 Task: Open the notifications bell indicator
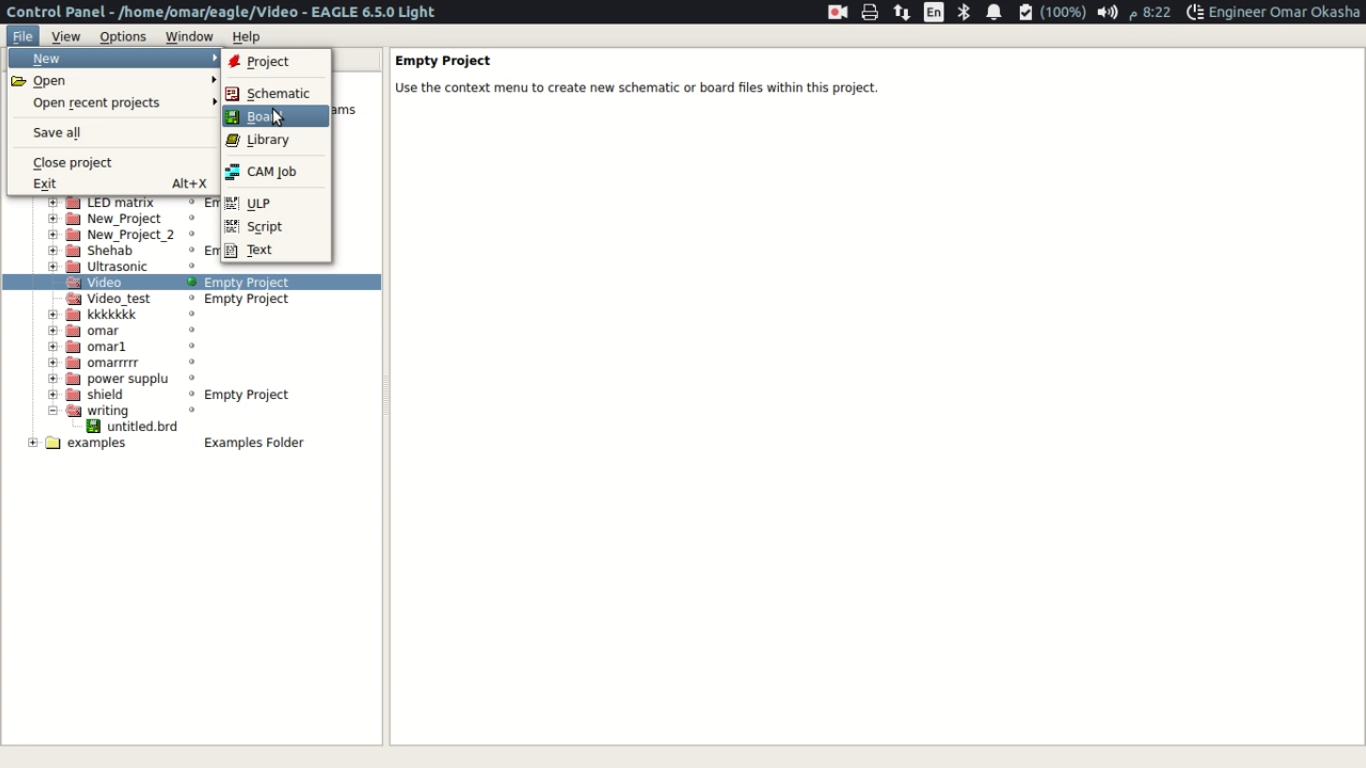tap(994, 12)
